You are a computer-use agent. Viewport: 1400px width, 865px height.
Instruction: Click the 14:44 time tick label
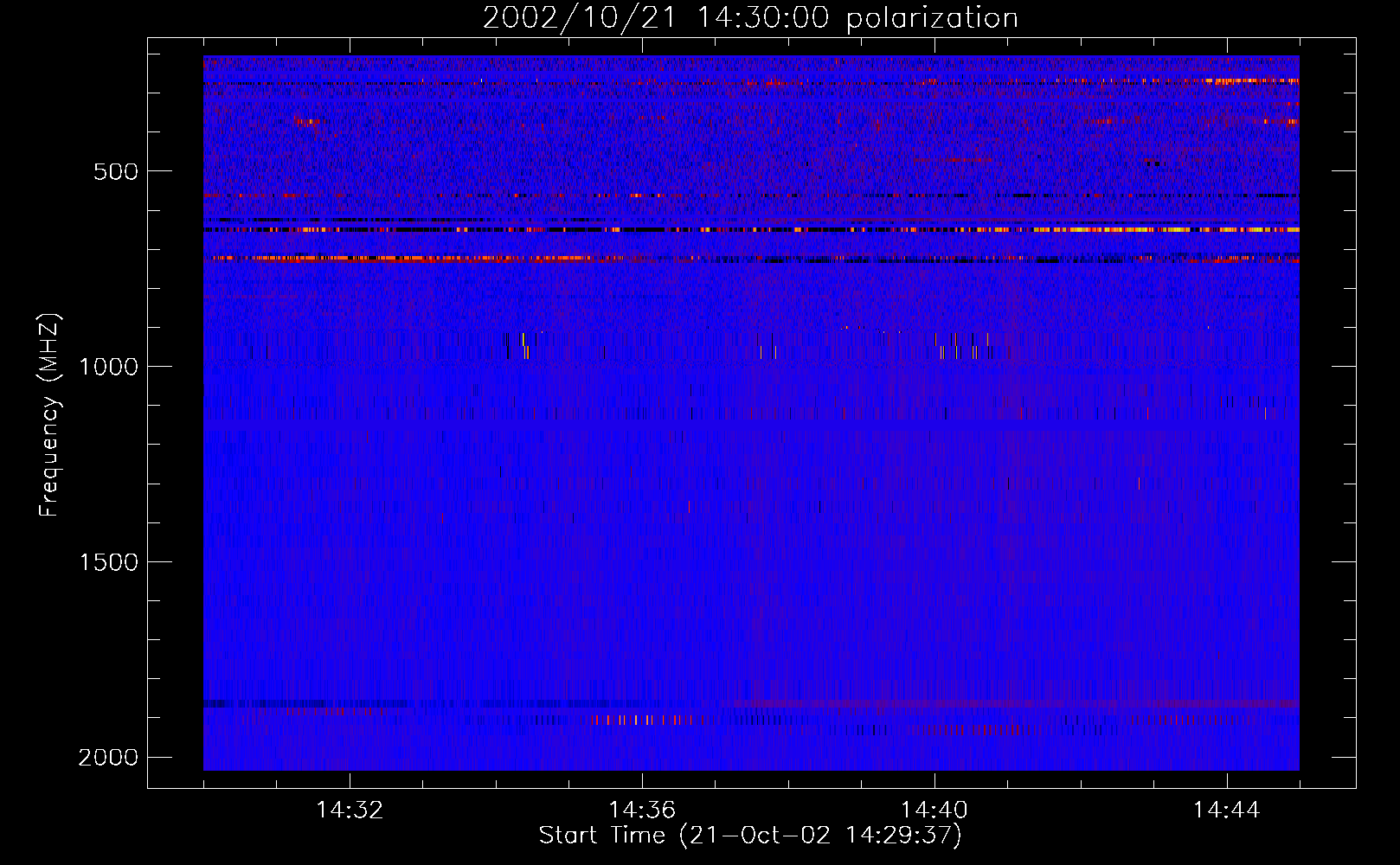pos(1227,811)
